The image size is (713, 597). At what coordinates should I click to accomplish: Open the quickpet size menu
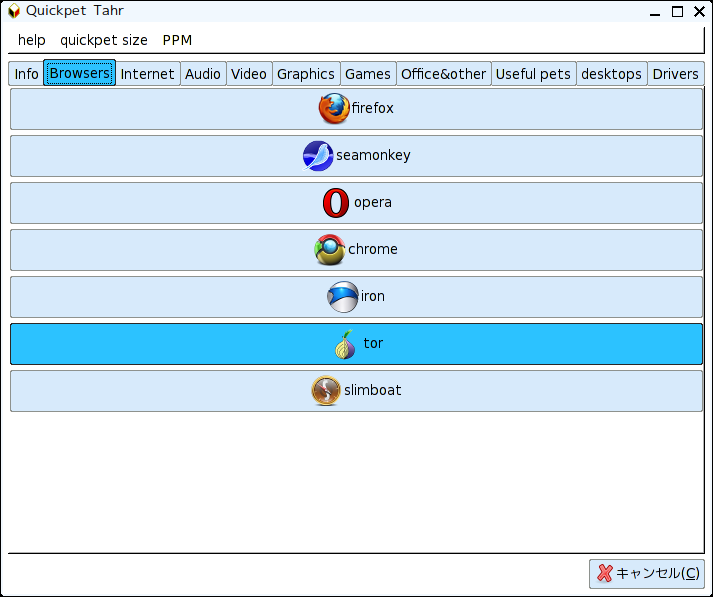104,40
